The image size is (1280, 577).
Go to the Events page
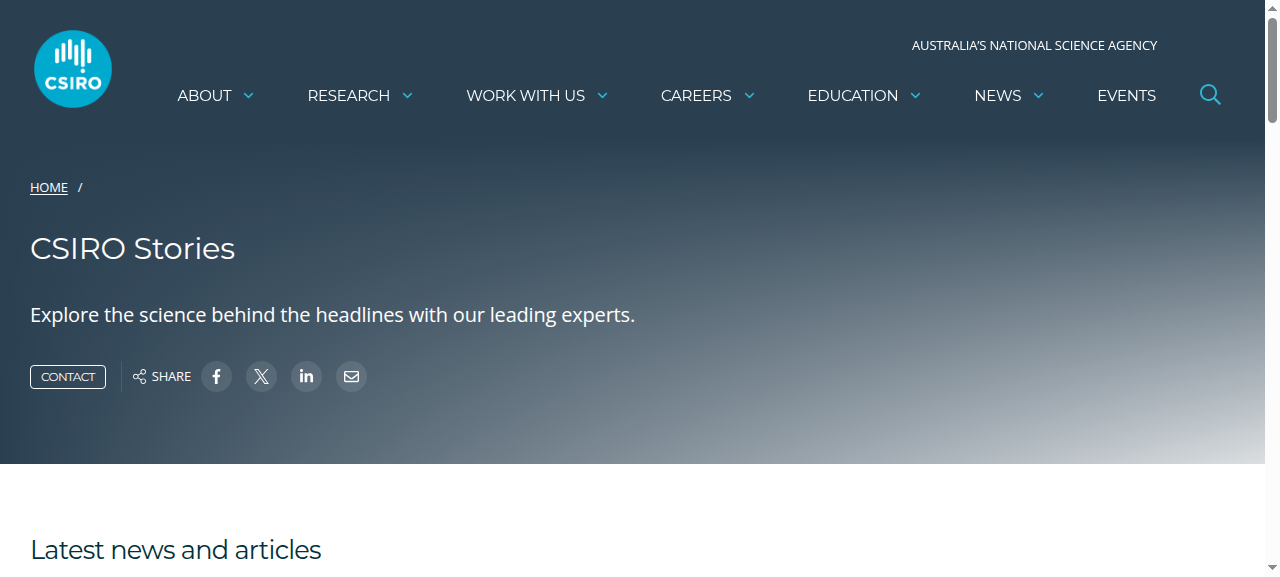tap(1126, 96)
